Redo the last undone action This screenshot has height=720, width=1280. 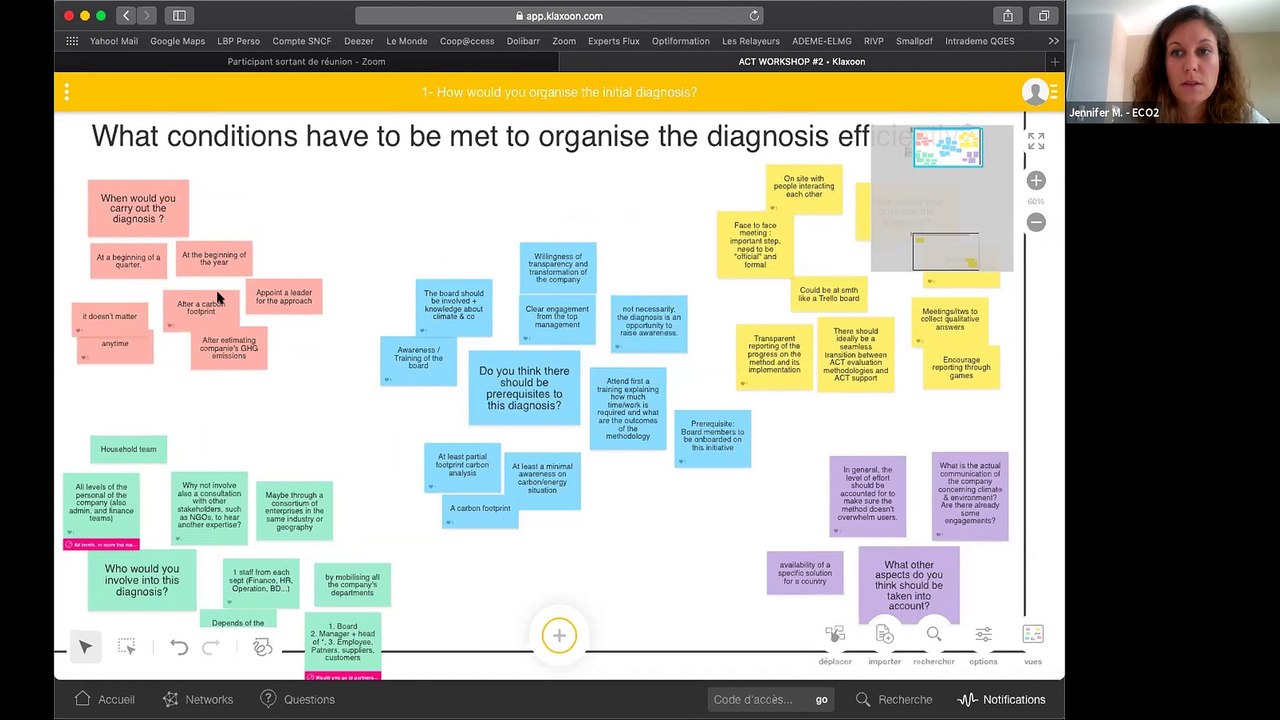(x=210, y=648)
